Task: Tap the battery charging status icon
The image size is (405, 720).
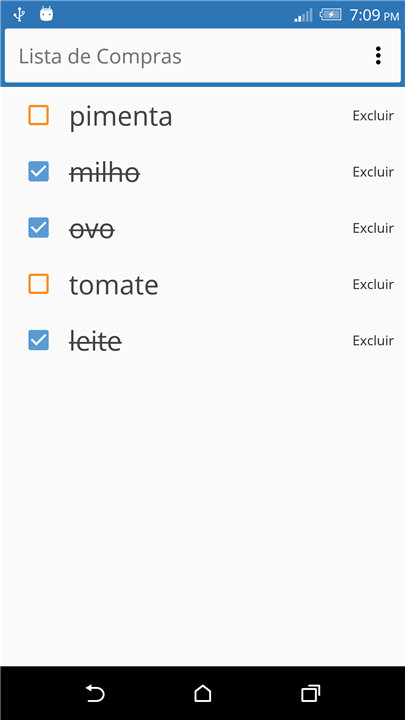Action: [330, 15]
